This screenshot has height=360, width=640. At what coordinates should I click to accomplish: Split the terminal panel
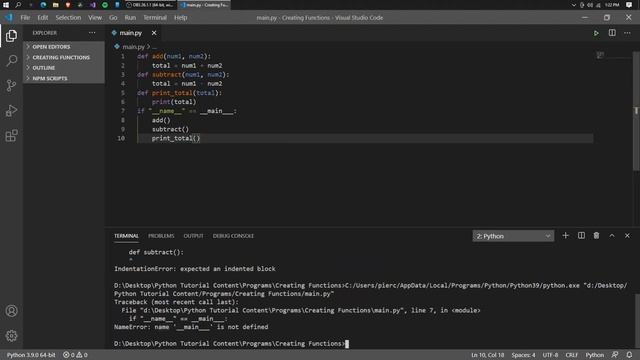coord(581,236)
